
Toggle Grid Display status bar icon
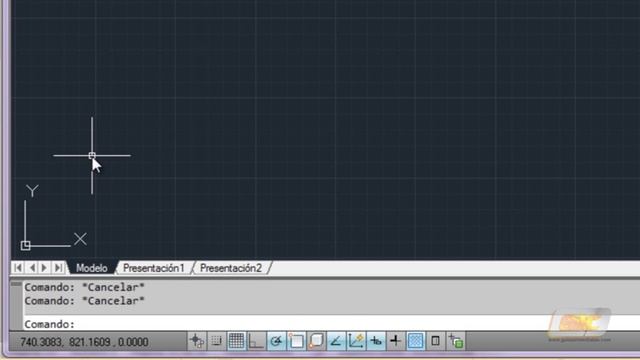click(236, 341)
